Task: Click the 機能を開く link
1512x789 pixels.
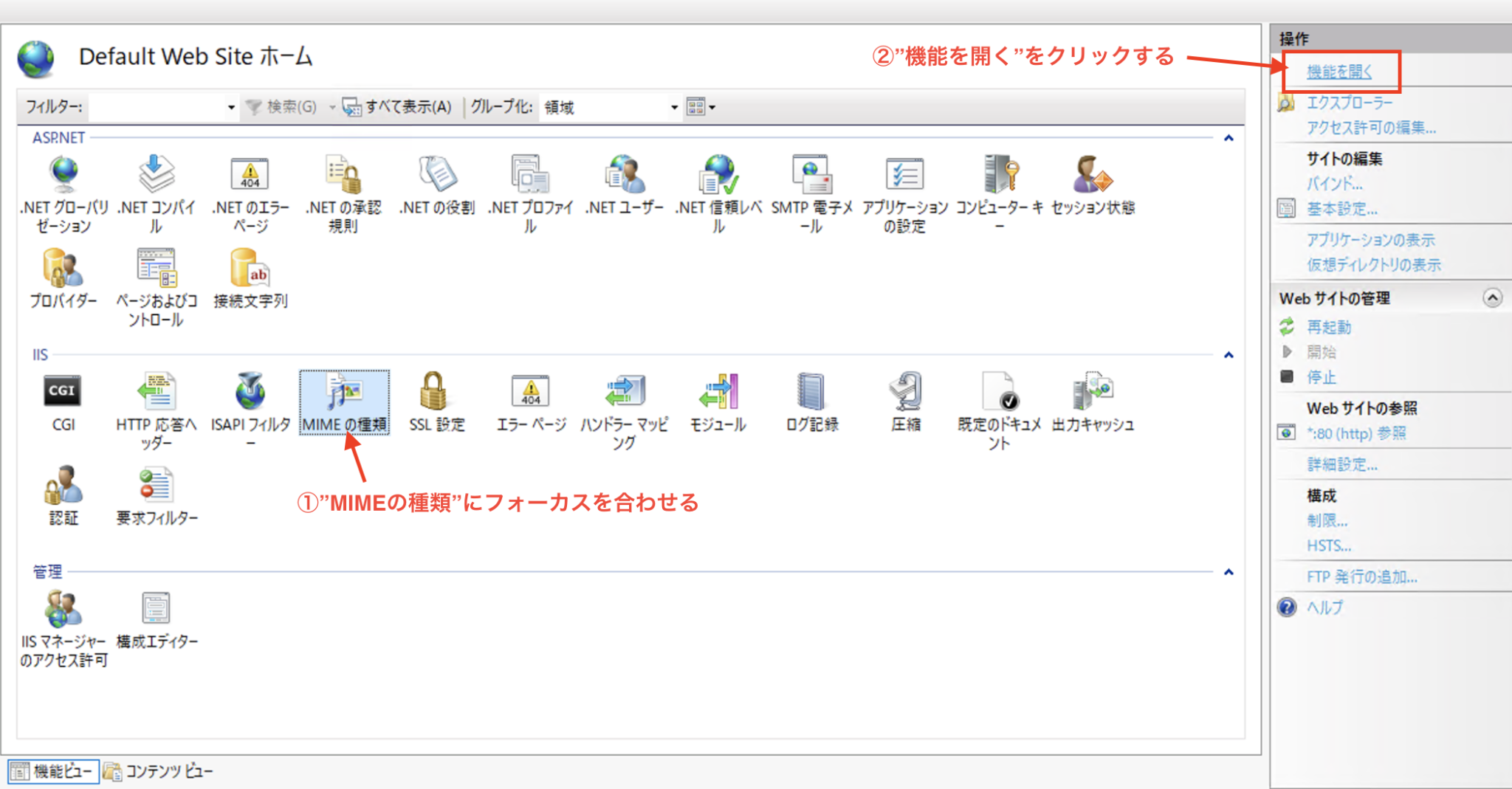Action: tap(1340, 72)
